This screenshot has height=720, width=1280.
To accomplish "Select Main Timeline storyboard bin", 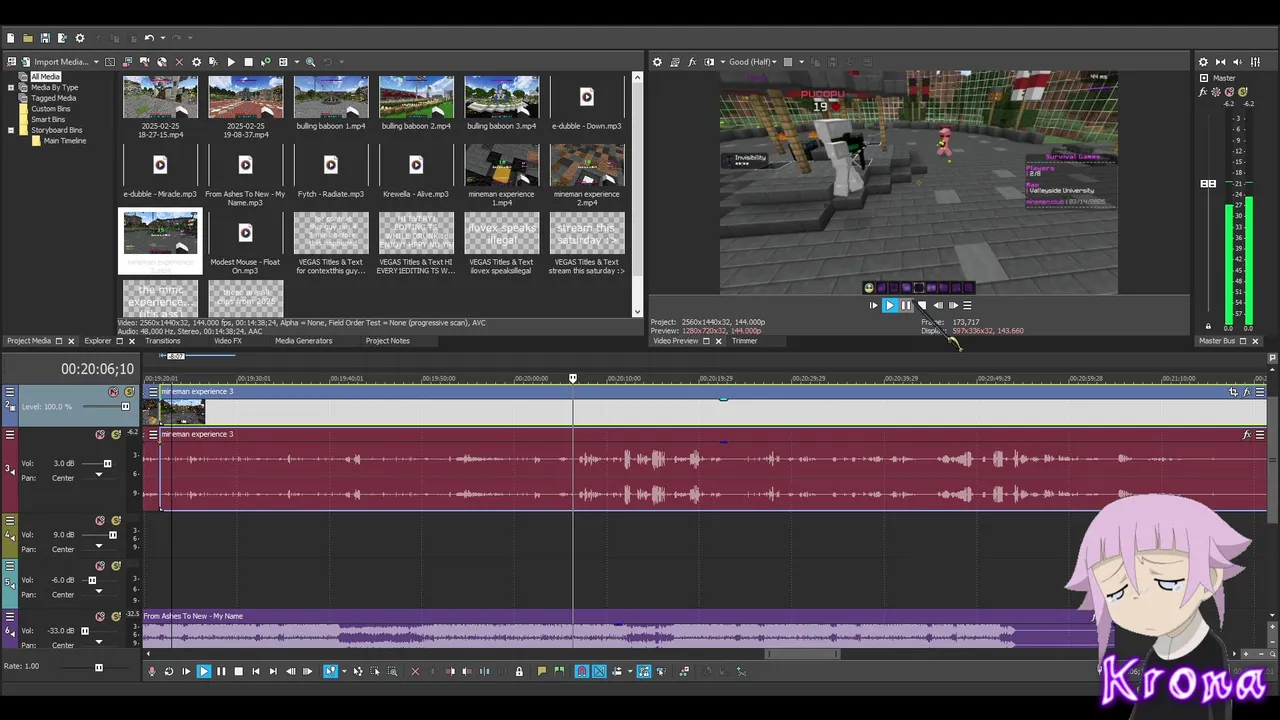I will [x=64, y=141].
